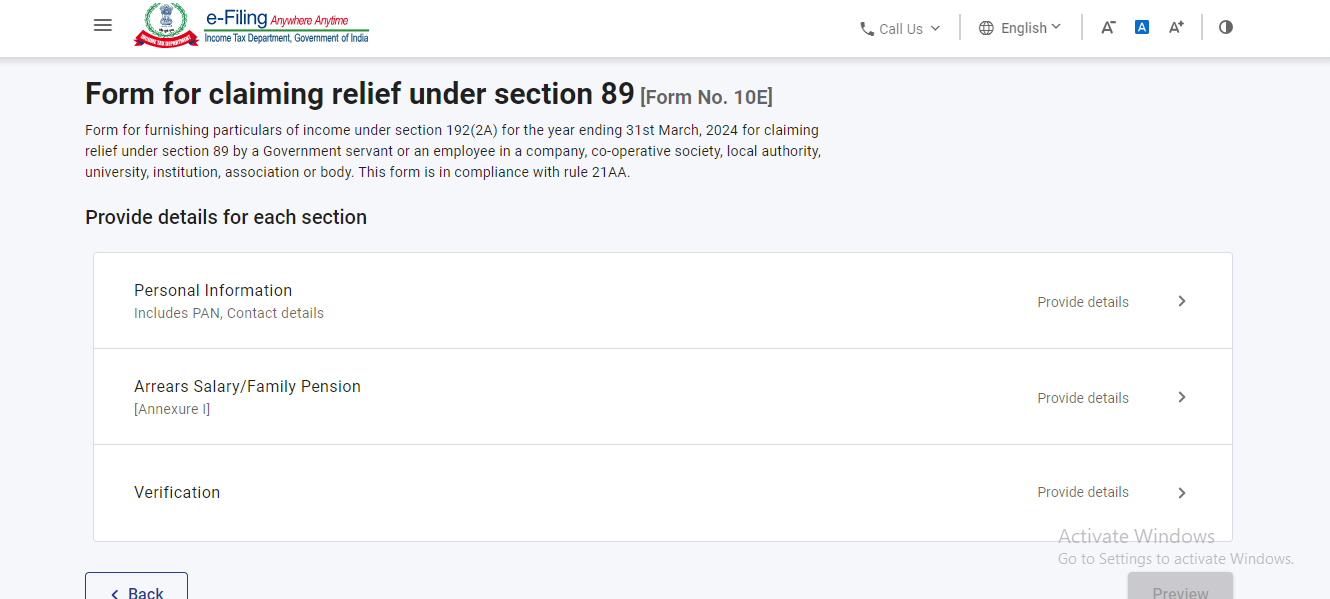Expand the Personal Information section chevron

click(x=1182, y=301)
